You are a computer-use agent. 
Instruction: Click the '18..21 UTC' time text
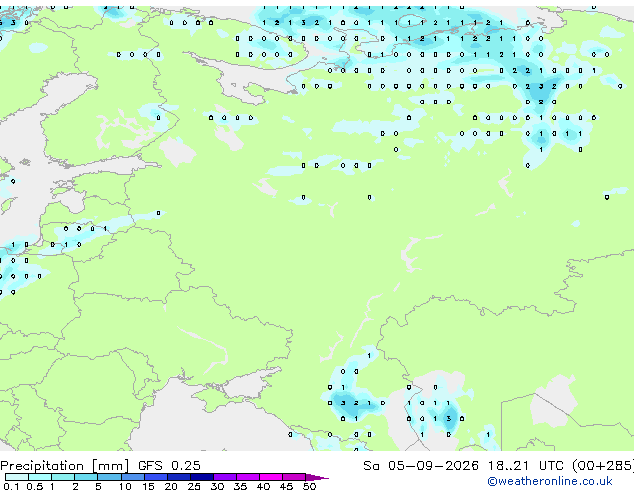pyautogui.click(x=525, y=466)
